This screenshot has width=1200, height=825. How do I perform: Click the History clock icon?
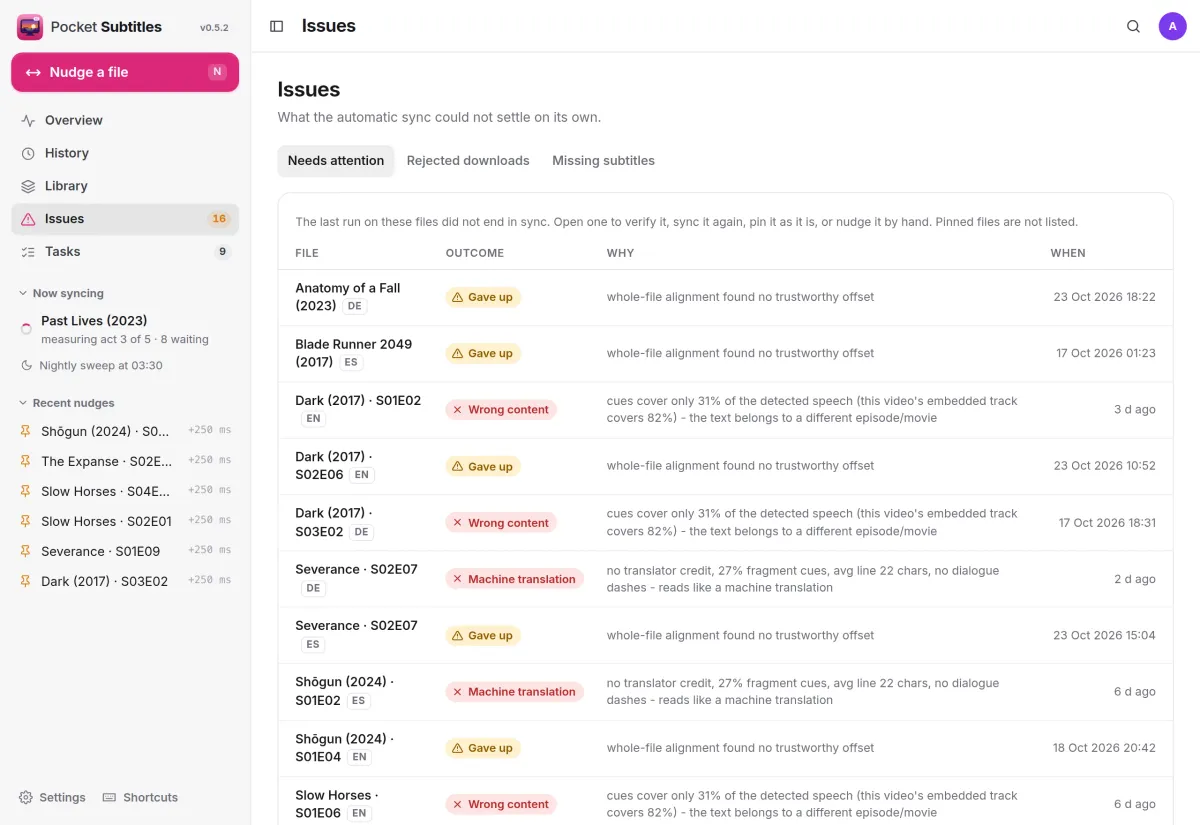pyautogui.click(x=28, y=153)
